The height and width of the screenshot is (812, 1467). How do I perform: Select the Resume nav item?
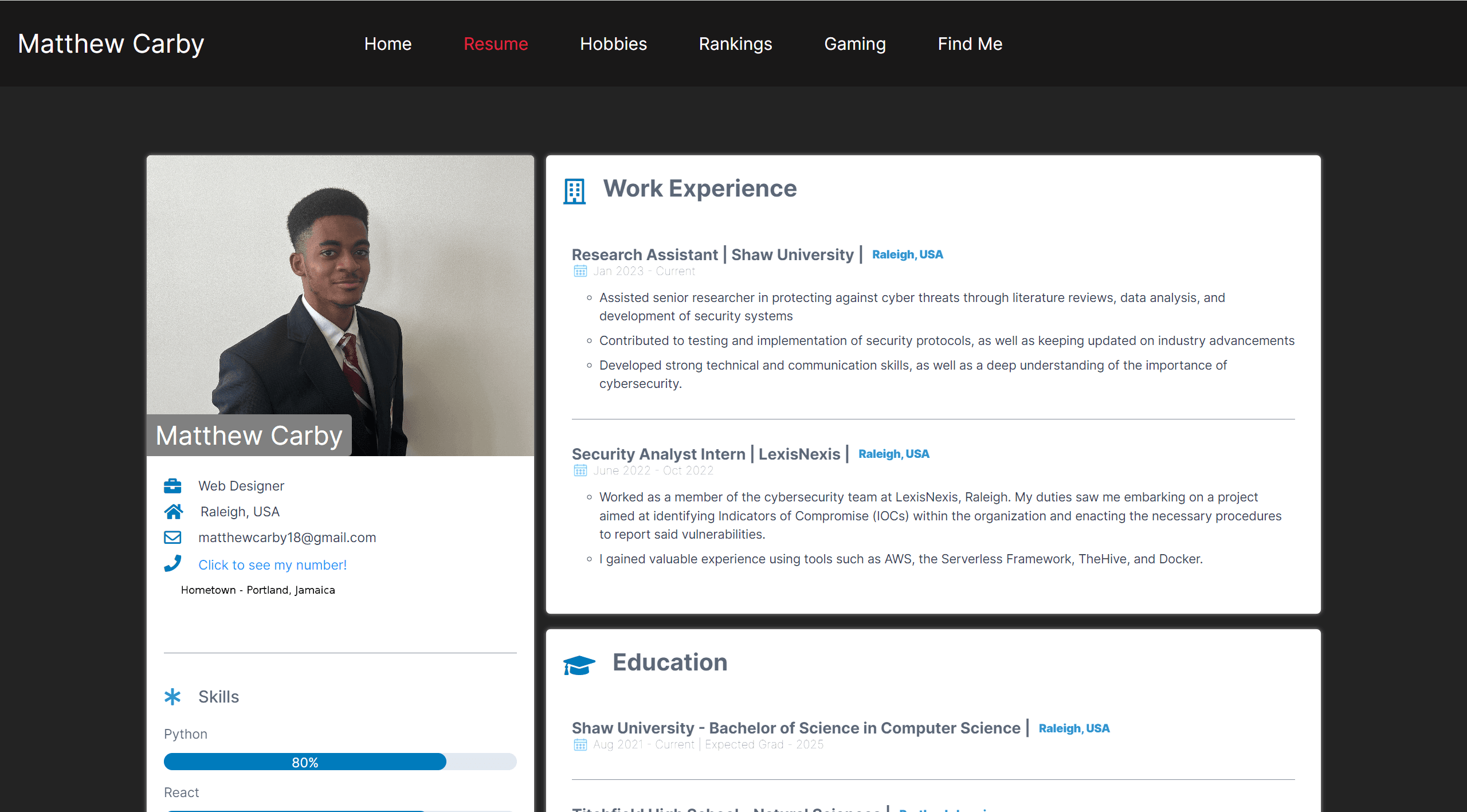[496, 44]
